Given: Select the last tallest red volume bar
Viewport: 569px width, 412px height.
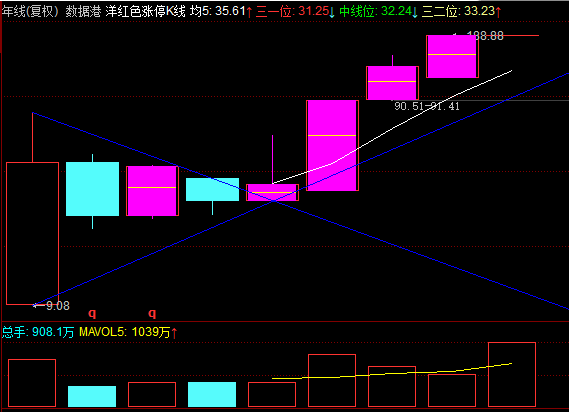Looking at the screenshot, I should (x=512, y=374).
